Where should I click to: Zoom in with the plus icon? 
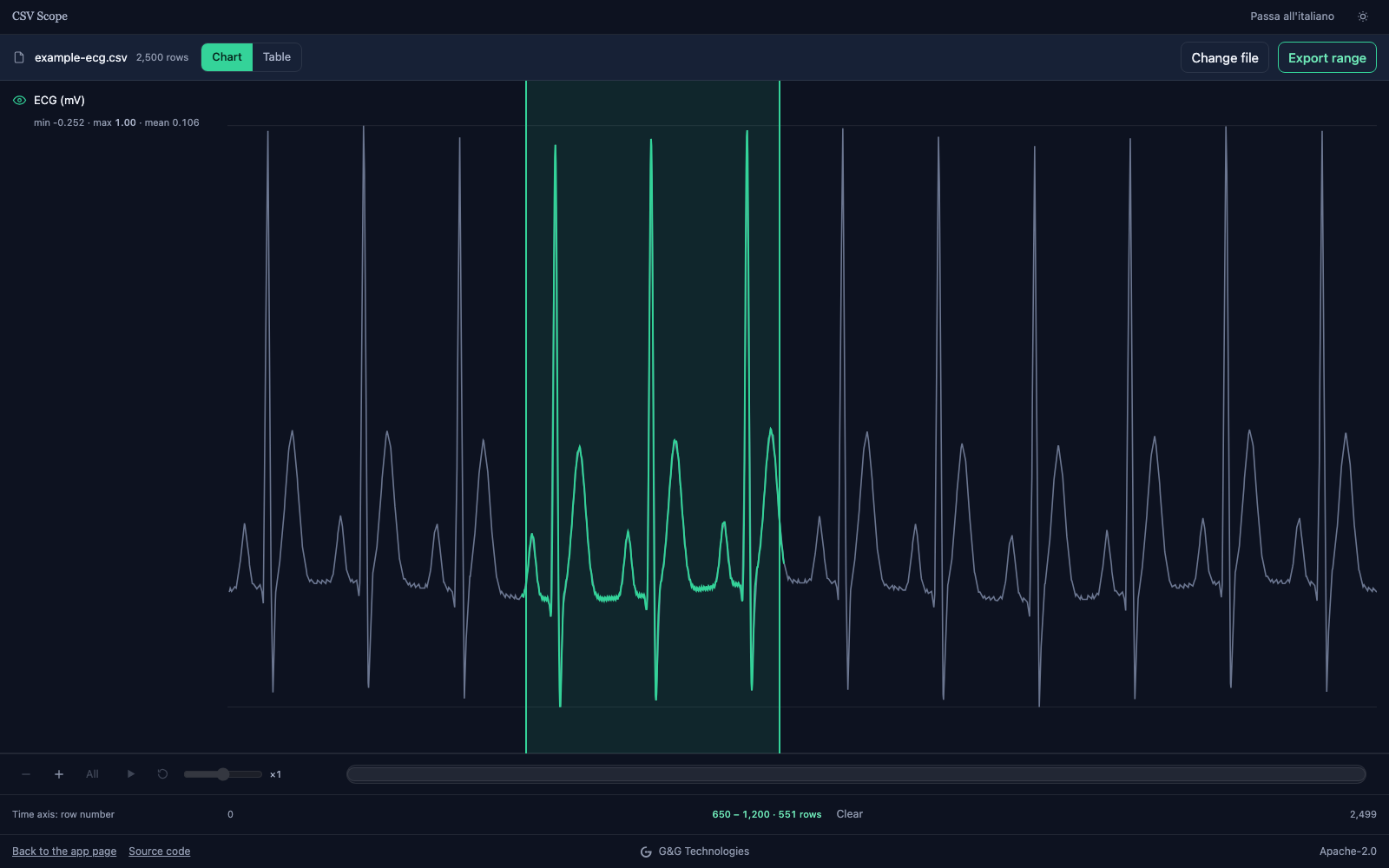tap(59, 774)
